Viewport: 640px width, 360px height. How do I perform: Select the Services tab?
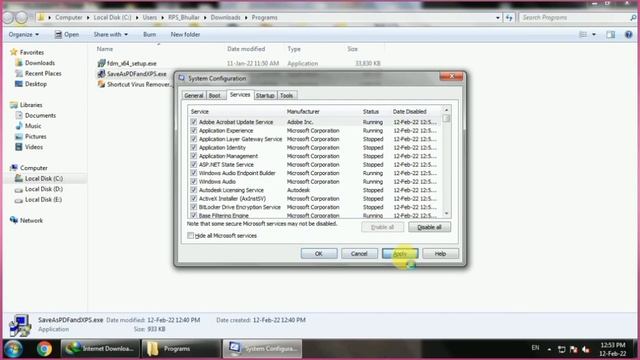coord(240,95)
